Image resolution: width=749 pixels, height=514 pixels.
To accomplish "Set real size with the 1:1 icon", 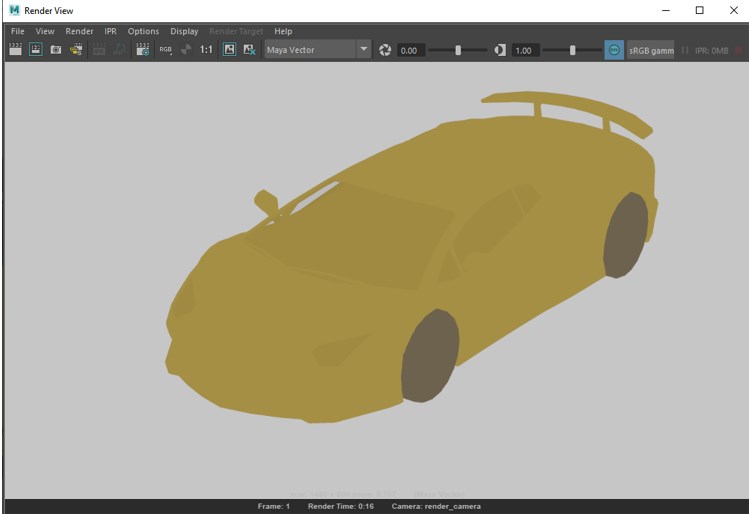I will (x=206, y=50).
